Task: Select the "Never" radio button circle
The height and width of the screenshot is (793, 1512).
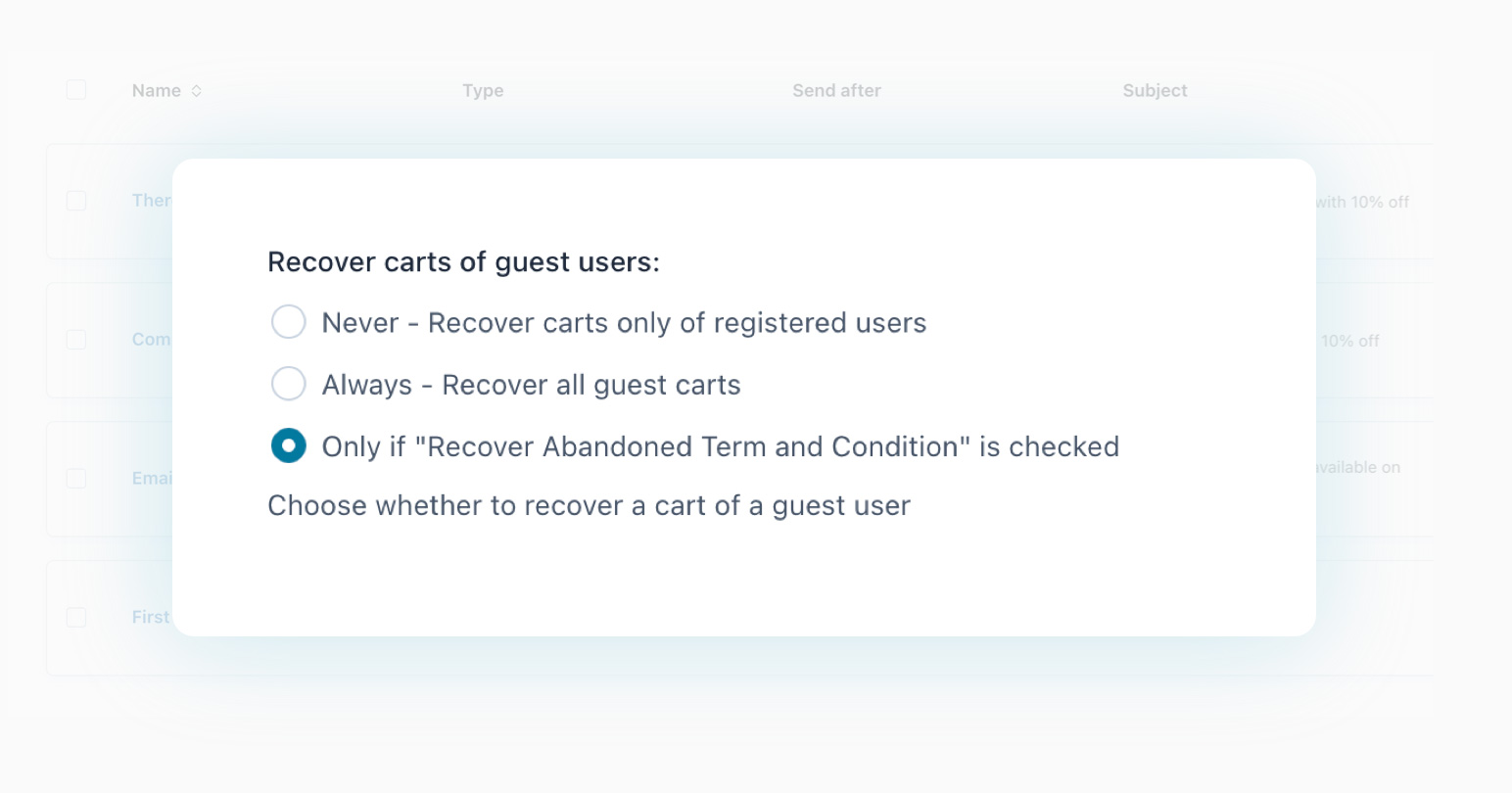Action: pyautogui.click(x=289, y=322)
